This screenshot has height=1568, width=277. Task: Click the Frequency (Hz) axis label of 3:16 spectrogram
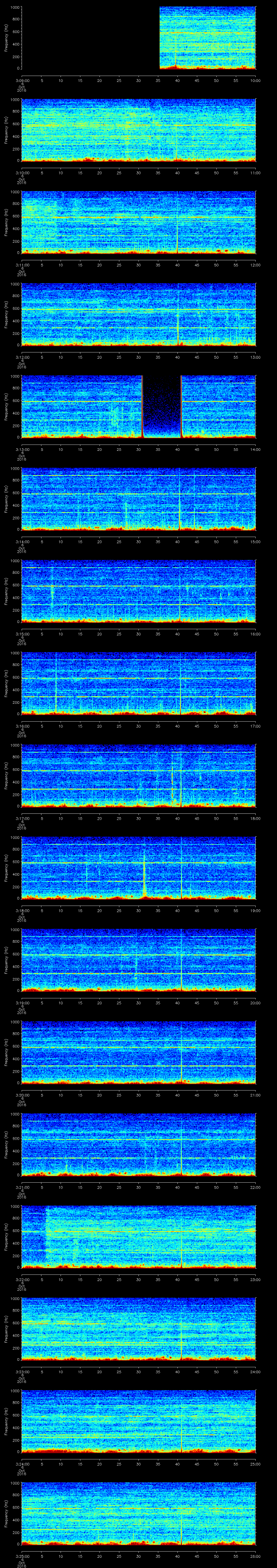click(6, 683)
